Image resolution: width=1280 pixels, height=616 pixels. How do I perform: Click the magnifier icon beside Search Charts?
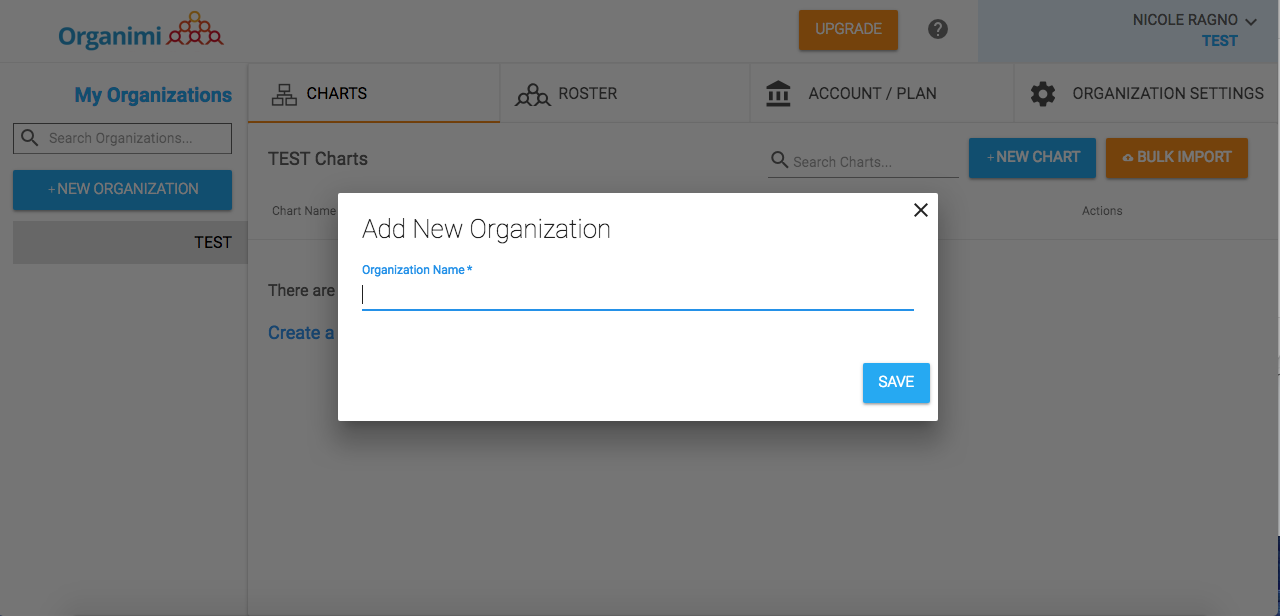(779, 161)
